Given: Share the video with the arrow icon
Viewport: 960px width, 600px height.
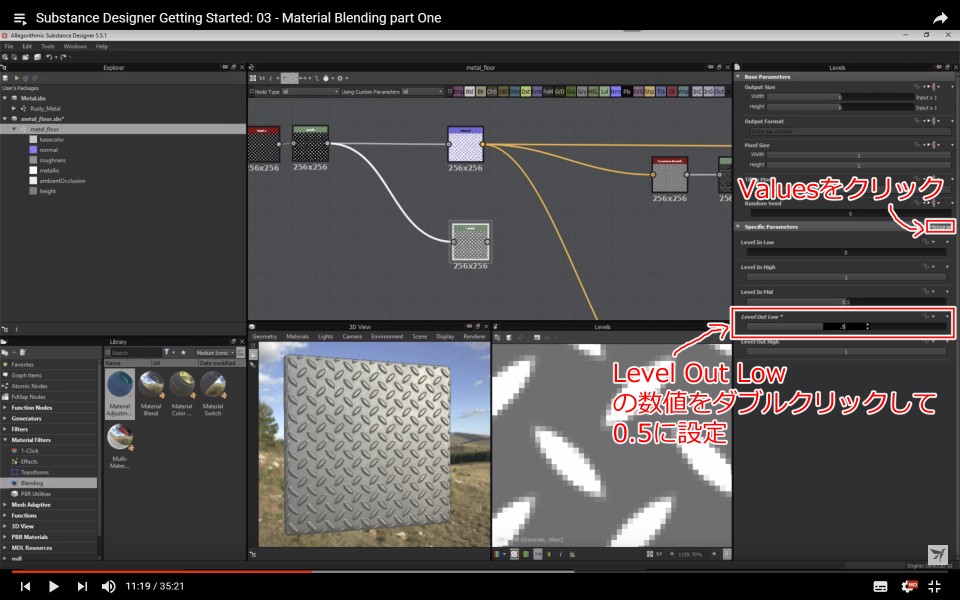Looking at the screenshot, I should click(x=940, y=18).
